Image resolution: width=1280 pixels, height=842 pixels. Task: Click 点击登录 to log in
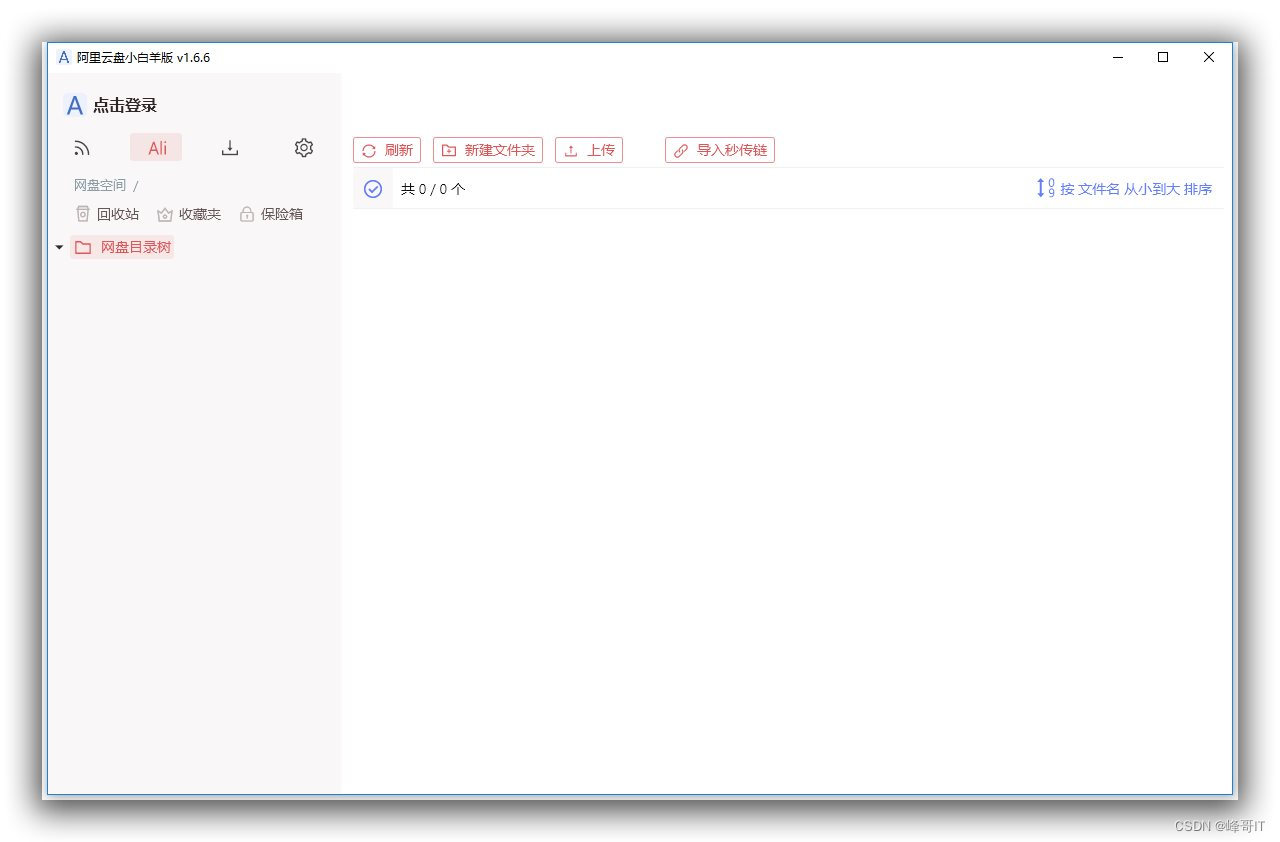click(x=125, y=105)
